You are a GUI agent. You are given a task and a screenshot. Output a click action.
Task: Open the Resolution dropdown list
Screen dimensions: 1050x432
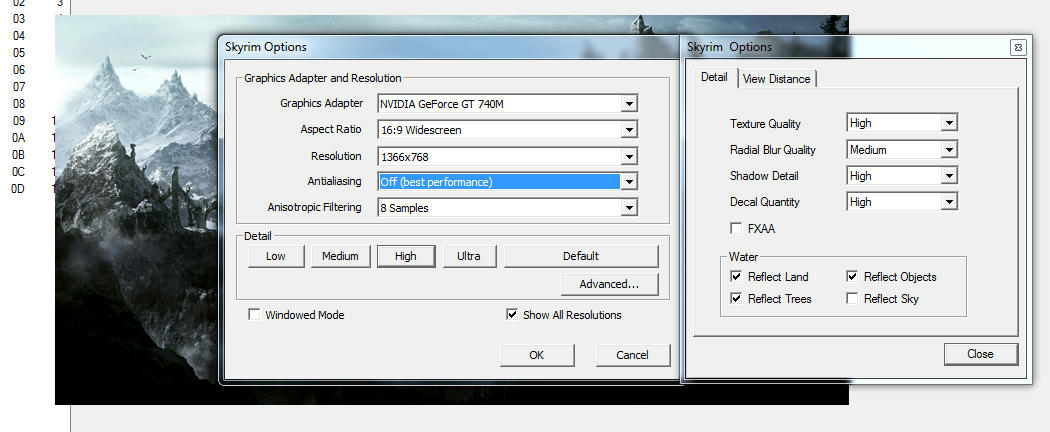tap(628, 156)
